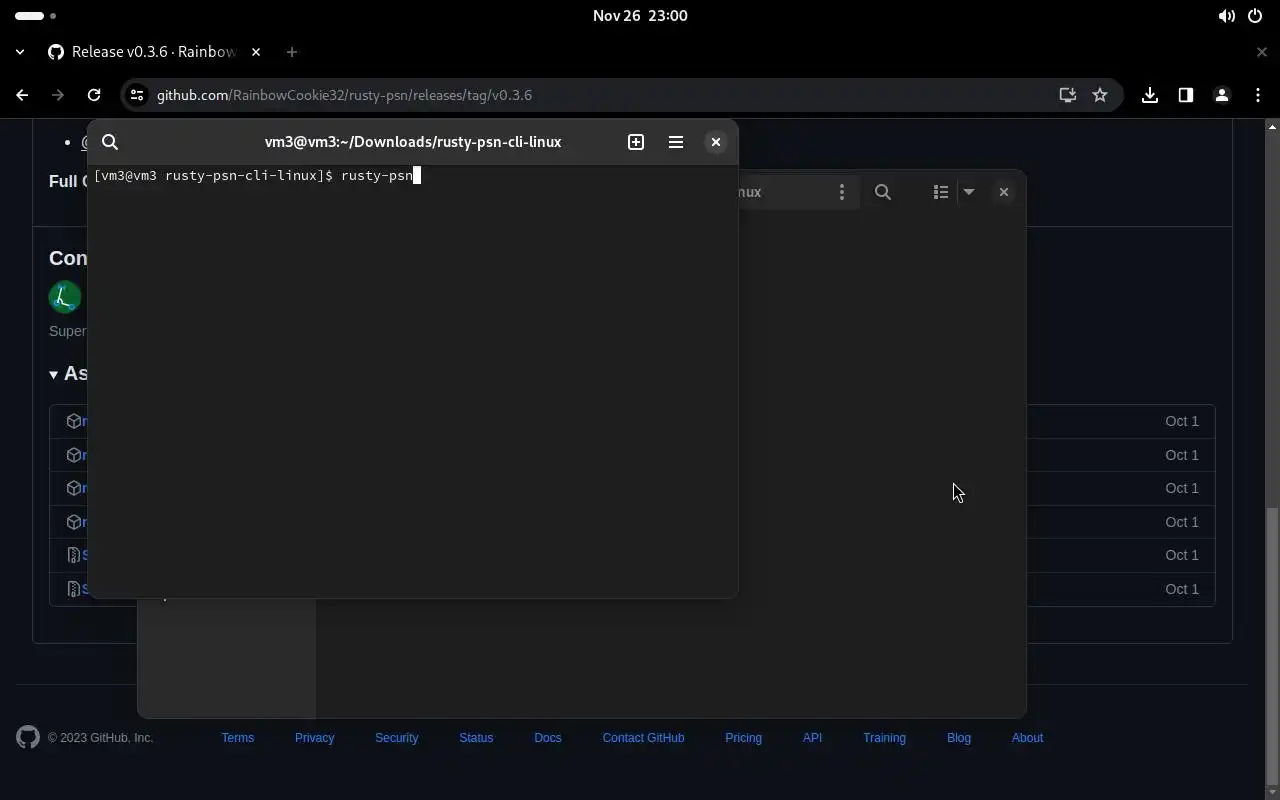Image resolution: width=1280 pixels, height=800 pixels.
Task: Click the file manager search icon
Action: tap(883, 192)
